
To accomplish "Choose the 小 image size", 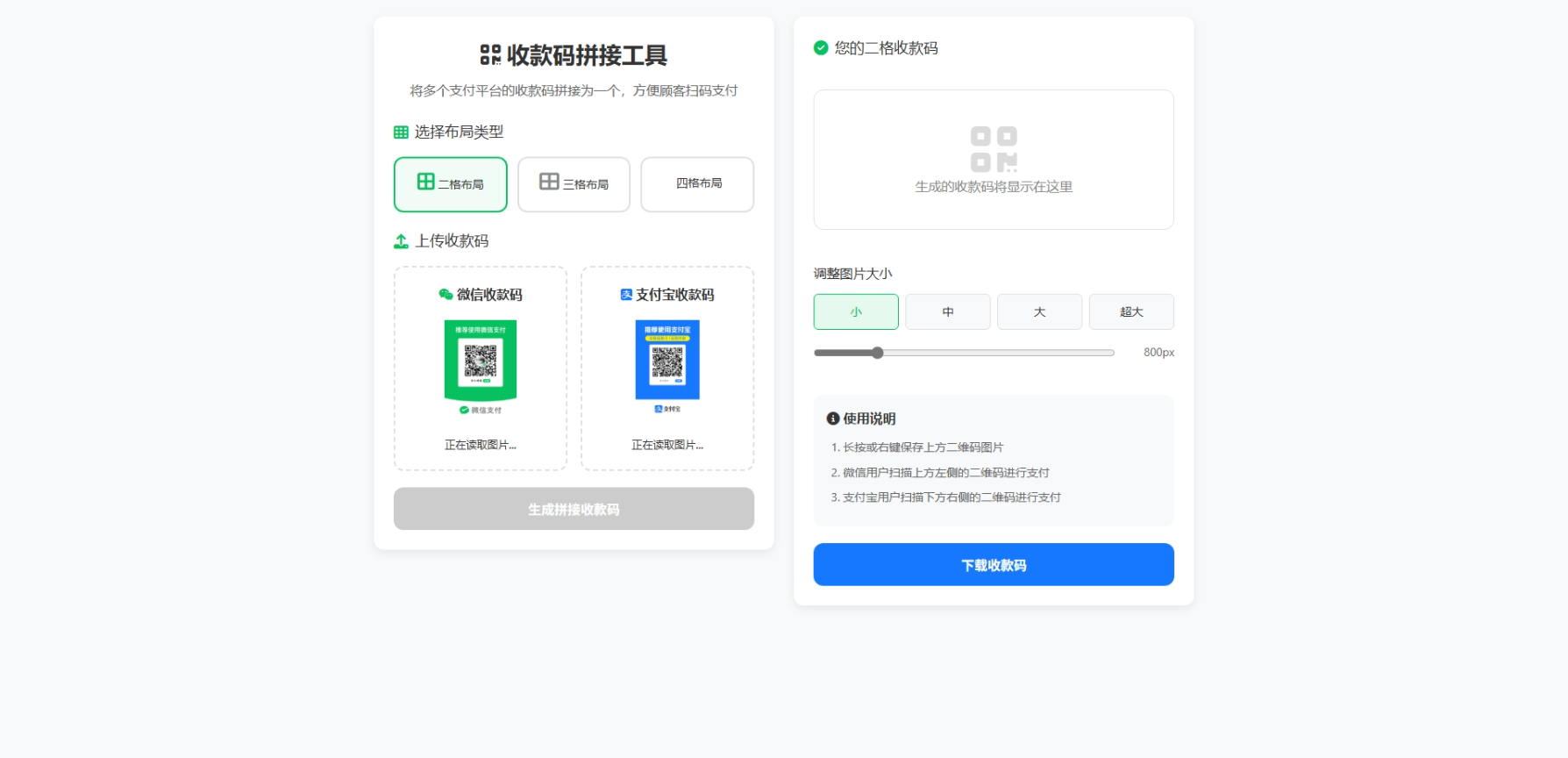I will coord(856,311).
